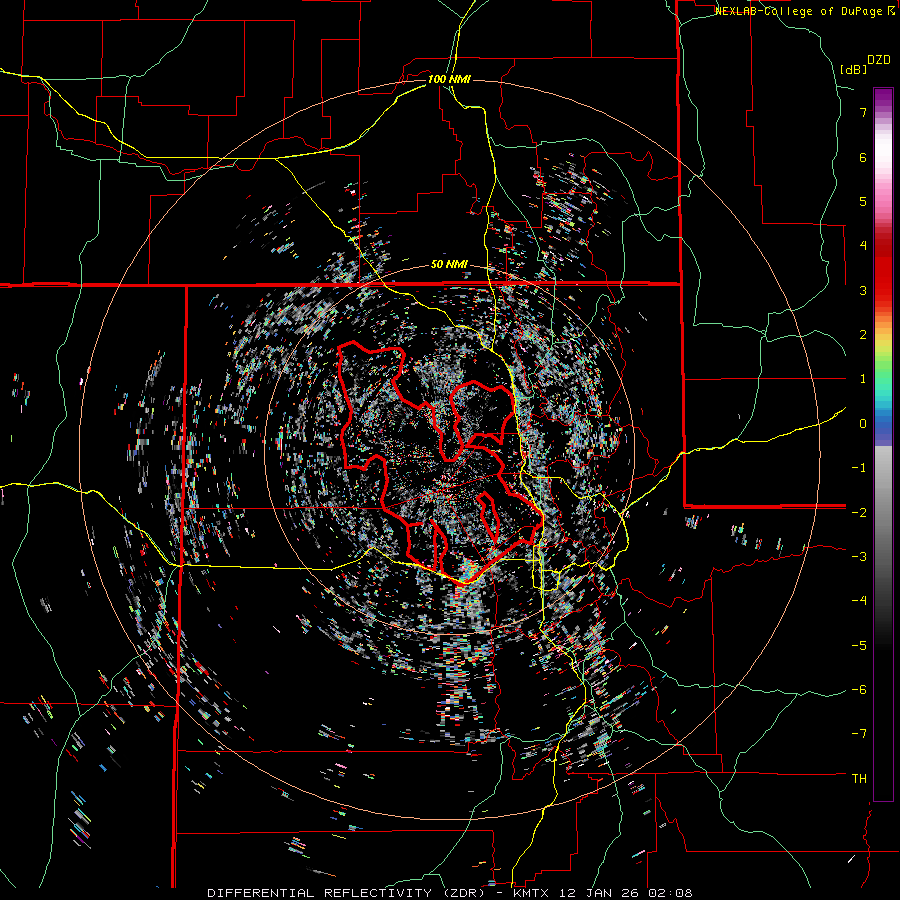This screenshot has height=900, width=900.
Task: Click the -7 value on the color scale
Action: pyautogui.click(x=859, y=734)
